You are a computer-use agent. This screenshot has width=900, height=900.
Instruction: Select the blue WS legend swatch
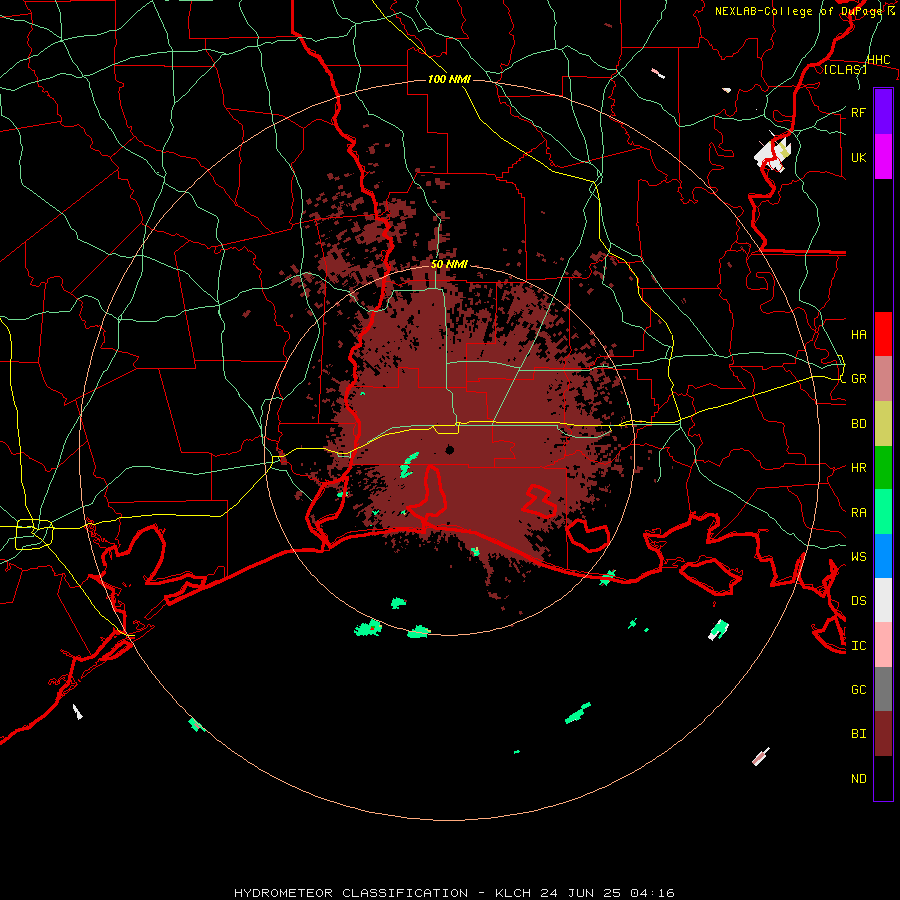[x=883, y=556]
